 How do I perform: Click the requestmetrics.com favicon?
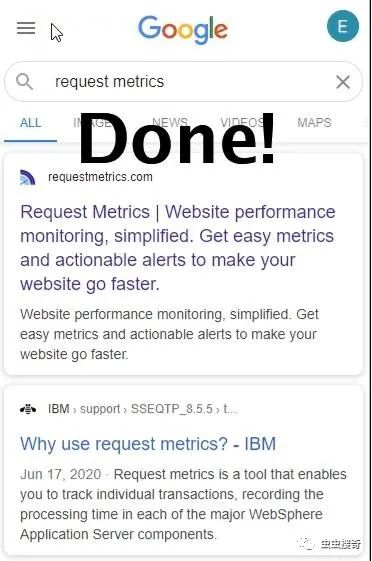click(x=28, y=177)
